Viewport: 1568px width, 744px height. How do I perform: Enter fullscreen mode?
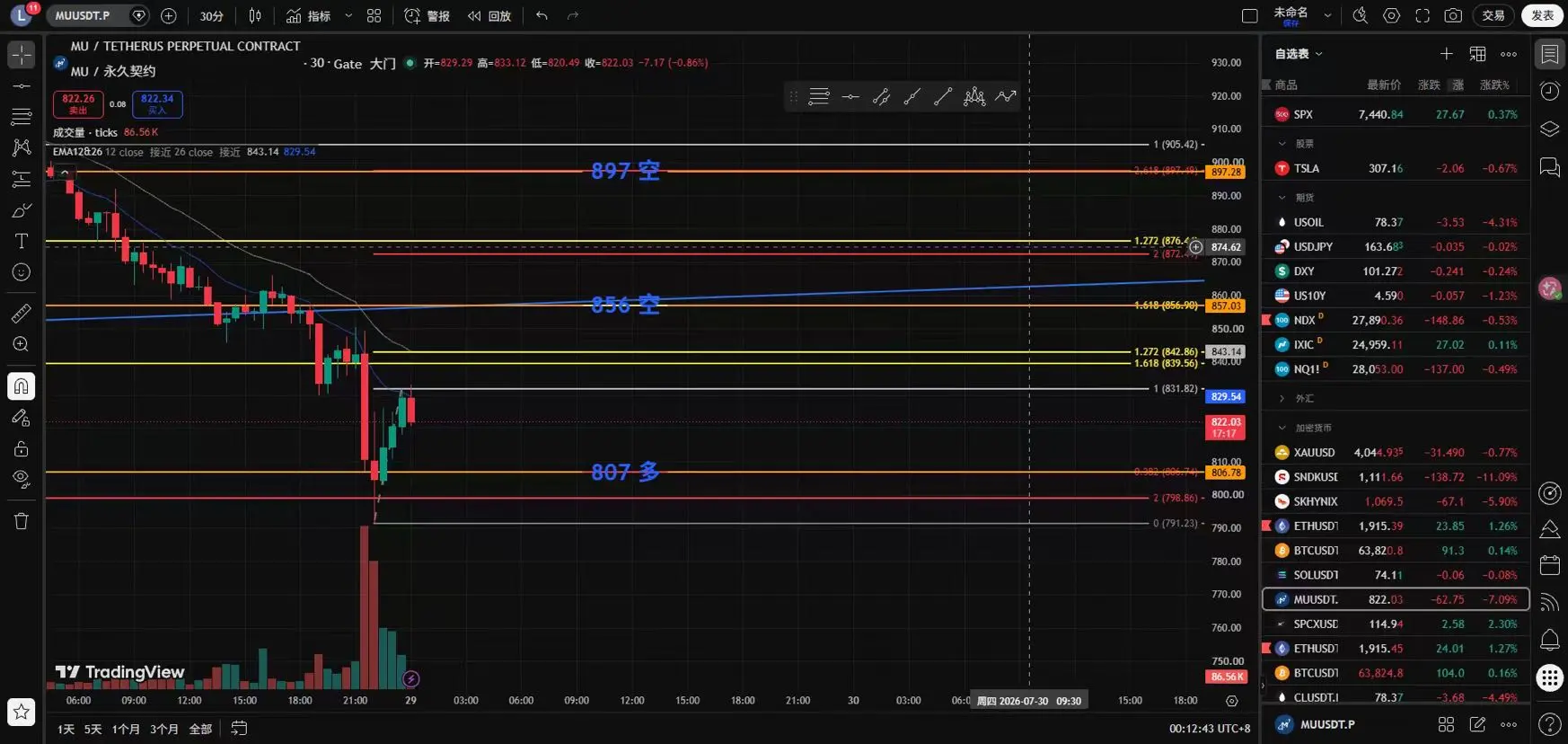tap(1423, 15)
